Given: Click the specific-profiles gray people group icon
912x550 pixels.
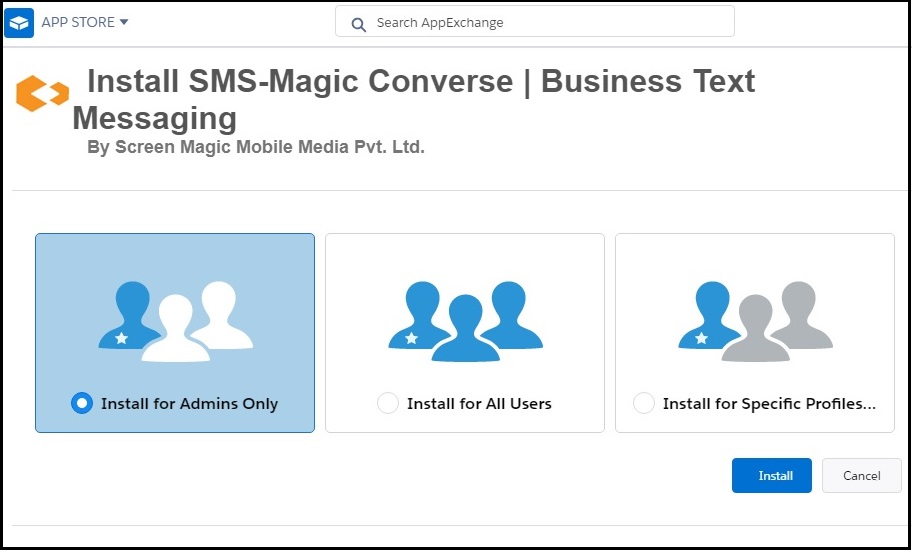Looking at the screenshot, I should 756,321.
